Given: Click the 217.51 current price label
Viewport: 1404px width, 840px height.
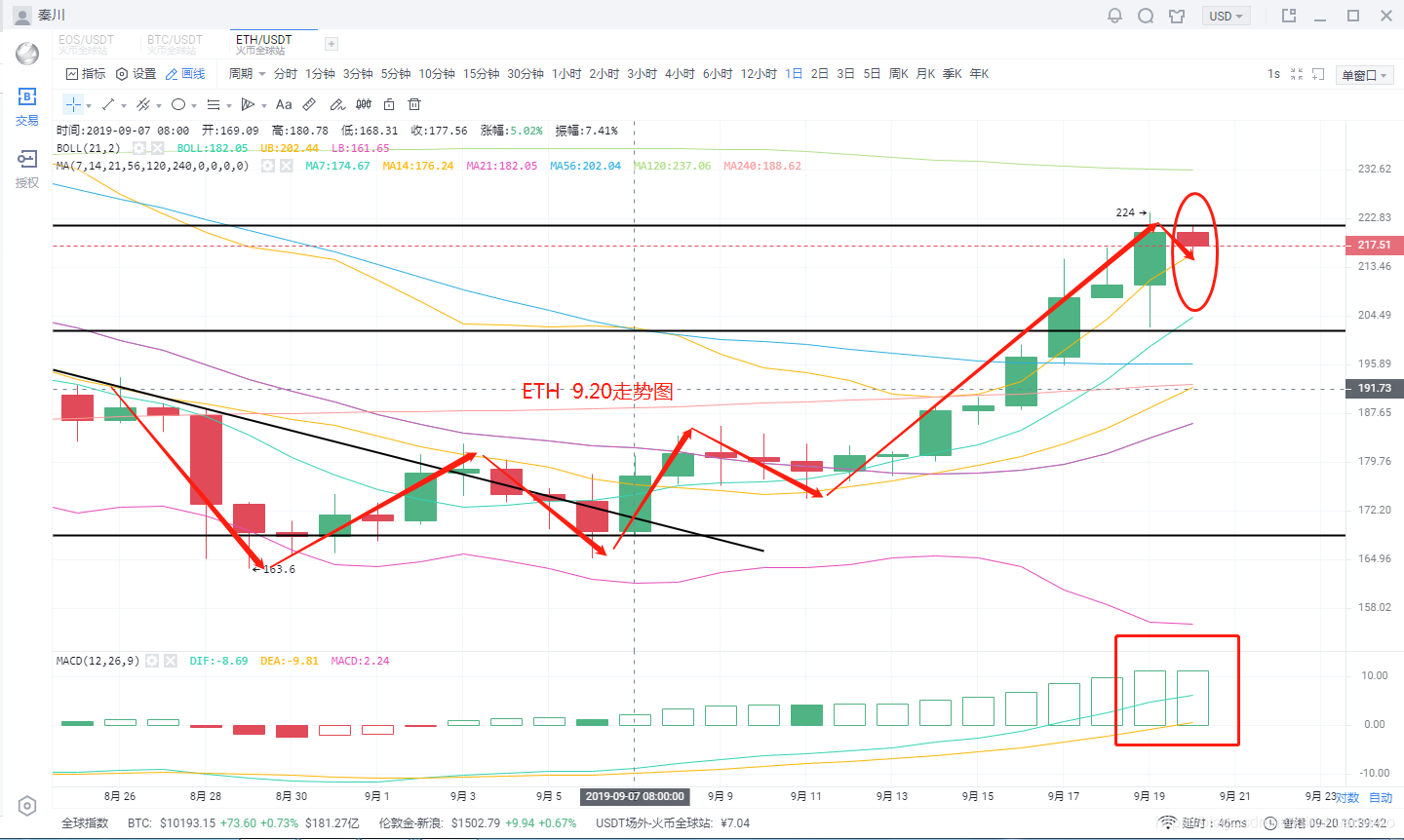Looking at the screenshot, I should (x=1374, y=245).
